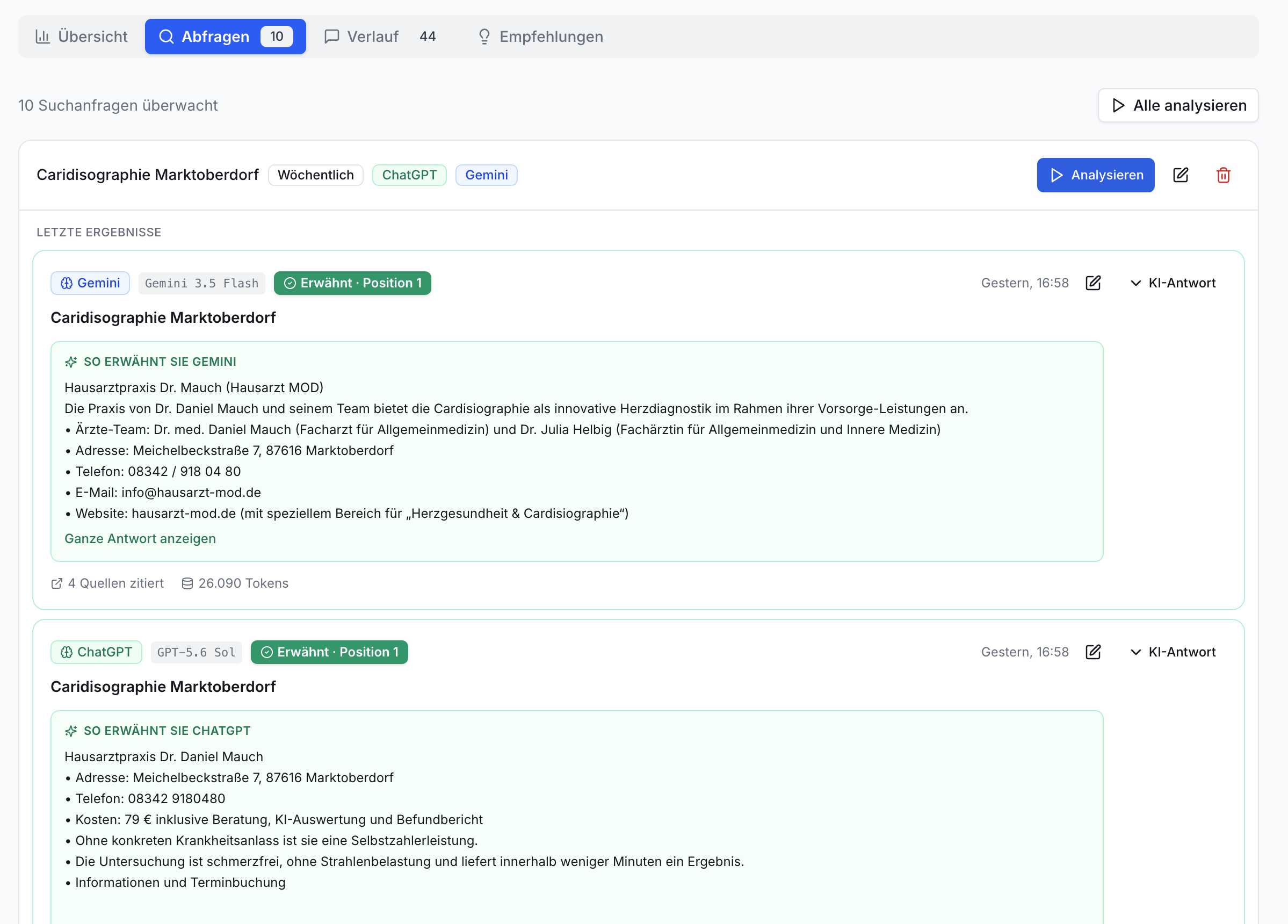Click the Hausarztpraxis Dr. Daniel Mauch heading

click(x=164, y=757)
